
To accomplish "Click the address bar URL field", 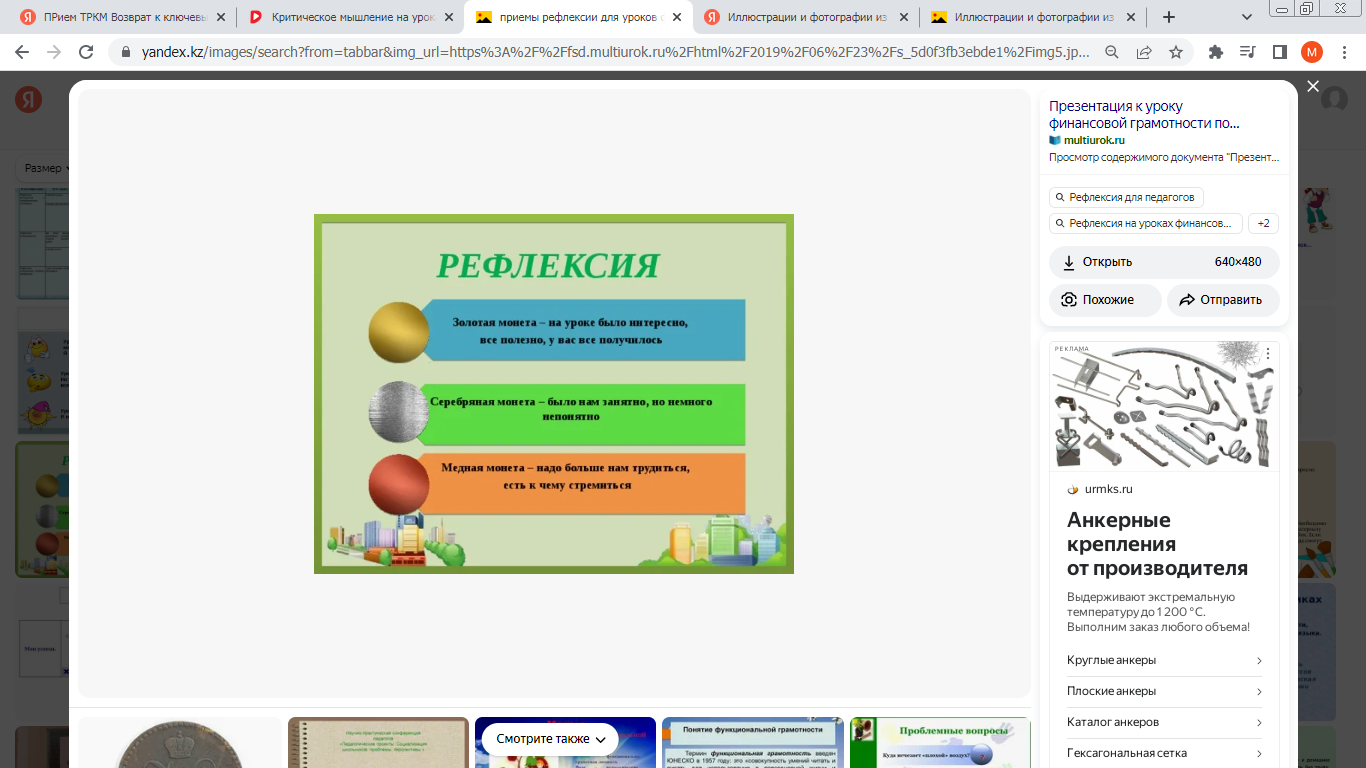I will (x=600, y=52).
